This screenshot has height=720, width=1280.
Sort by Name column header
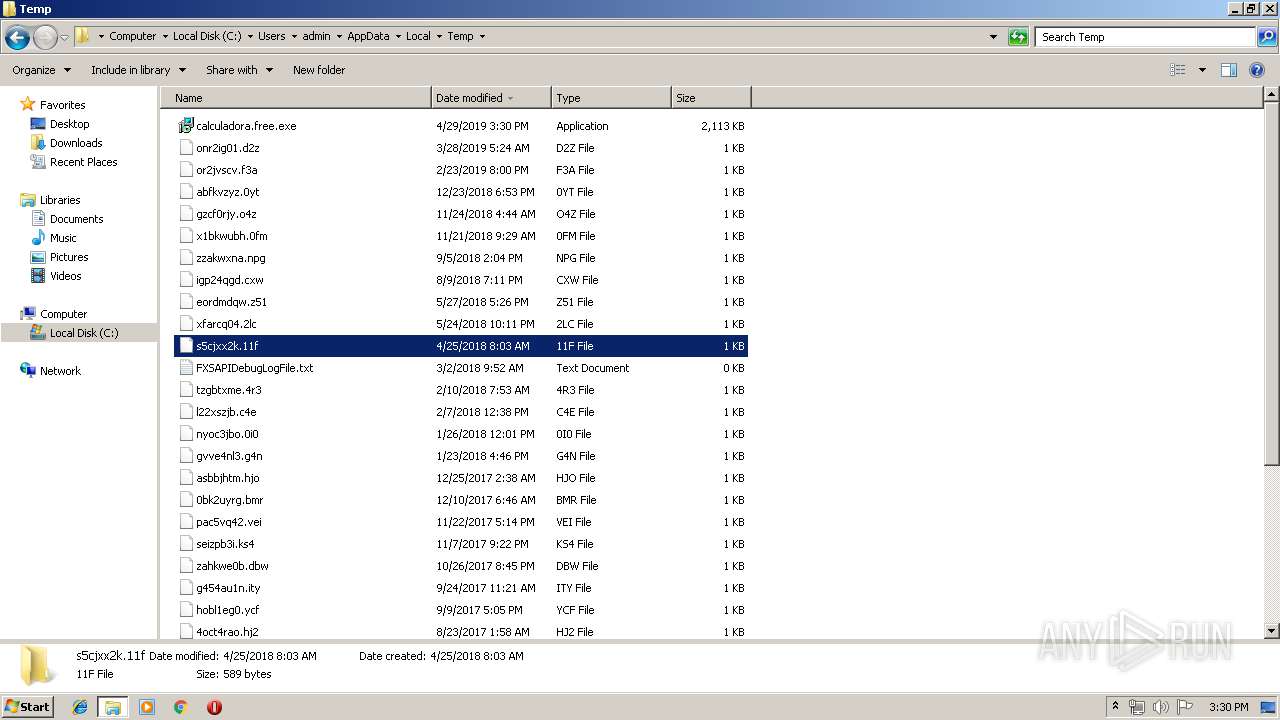296,98
